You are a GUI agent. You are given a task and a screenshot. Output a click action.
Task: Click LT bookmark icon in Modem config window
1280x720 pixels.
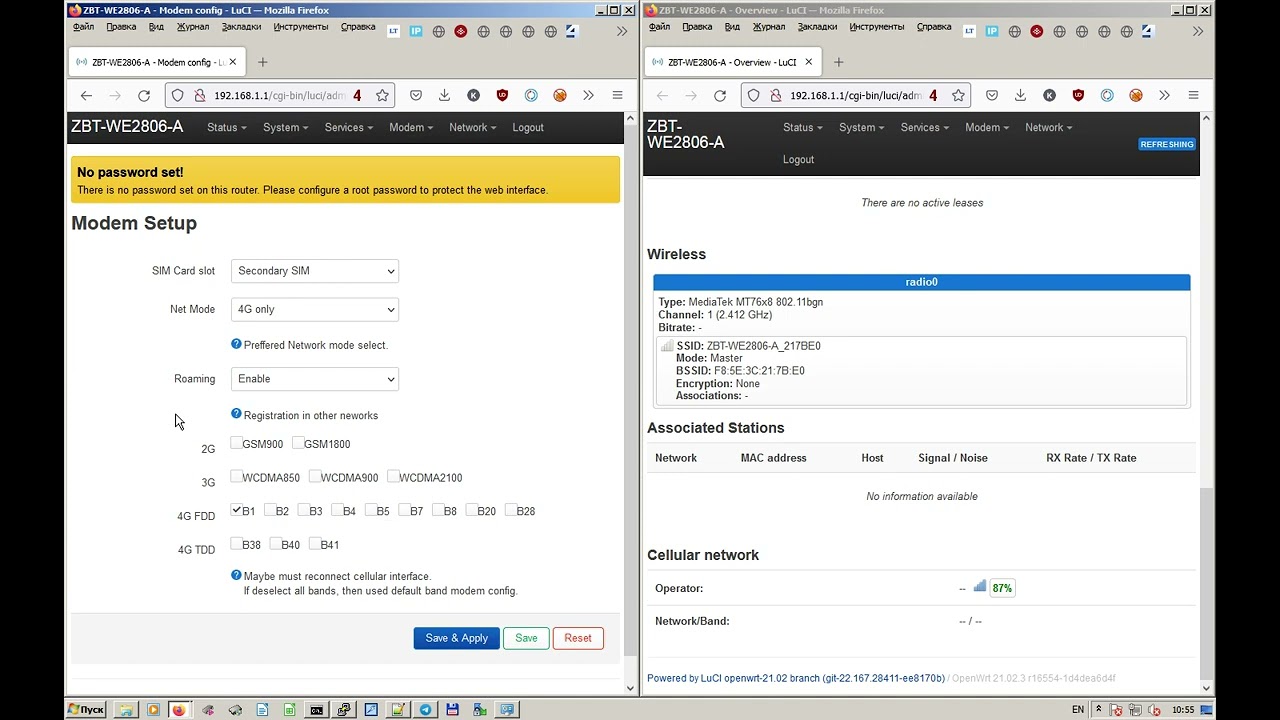[x=393, y=31]
